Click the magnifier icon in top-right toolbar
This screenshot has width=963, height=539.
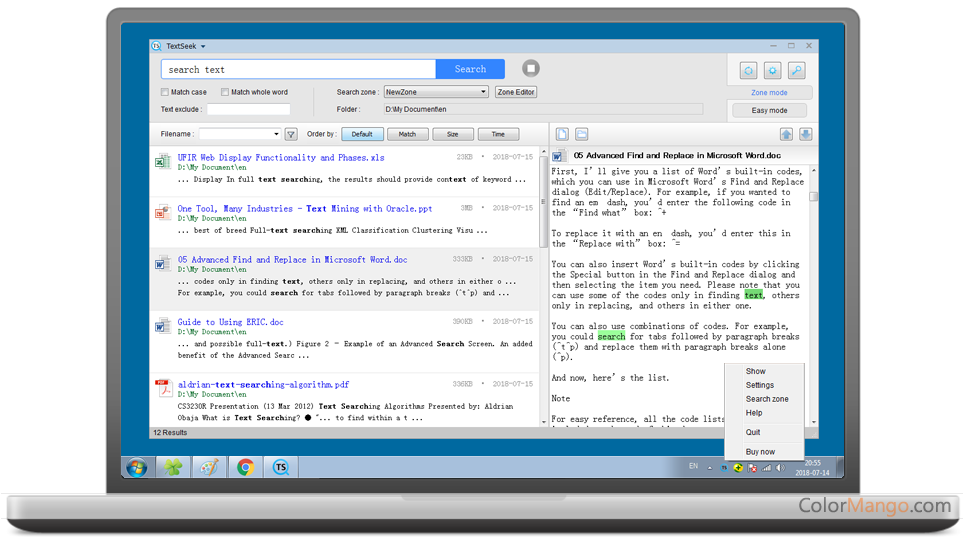pyautogui.click(x=796, y=71)
